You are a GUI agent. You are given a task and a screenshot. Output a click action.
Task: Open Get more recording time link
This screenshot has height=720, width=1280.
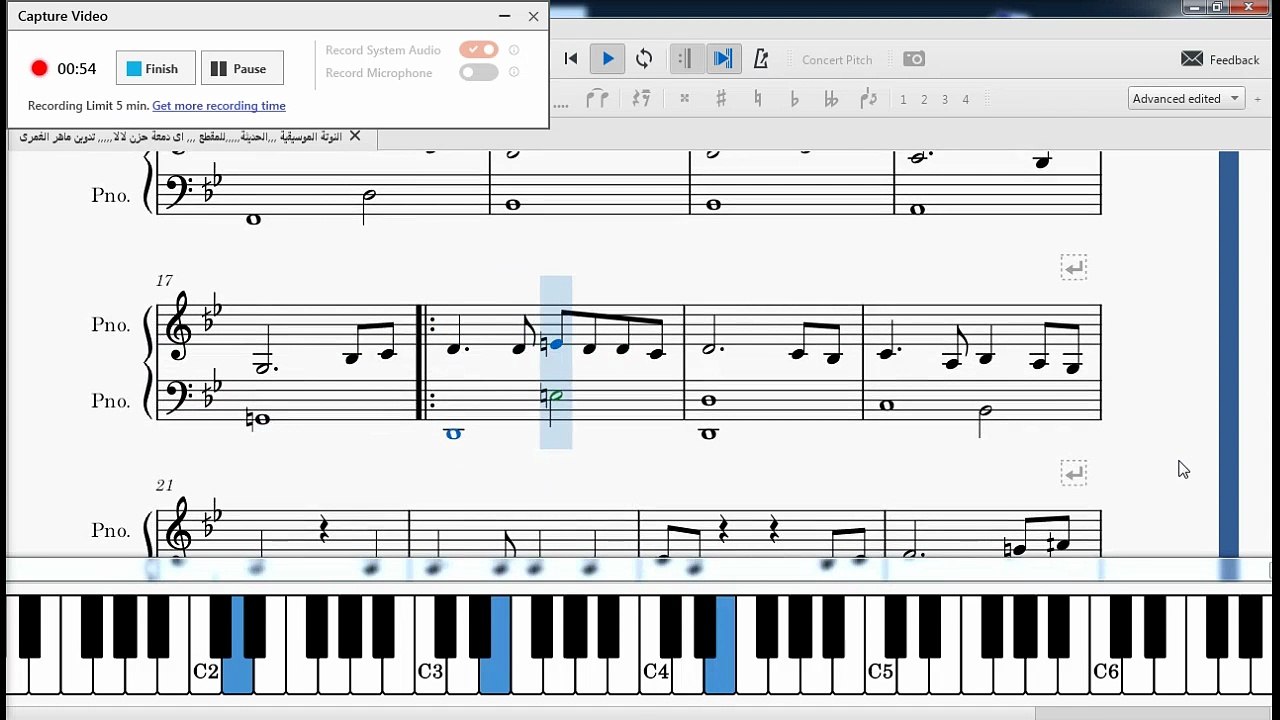[x=219, y=106]
